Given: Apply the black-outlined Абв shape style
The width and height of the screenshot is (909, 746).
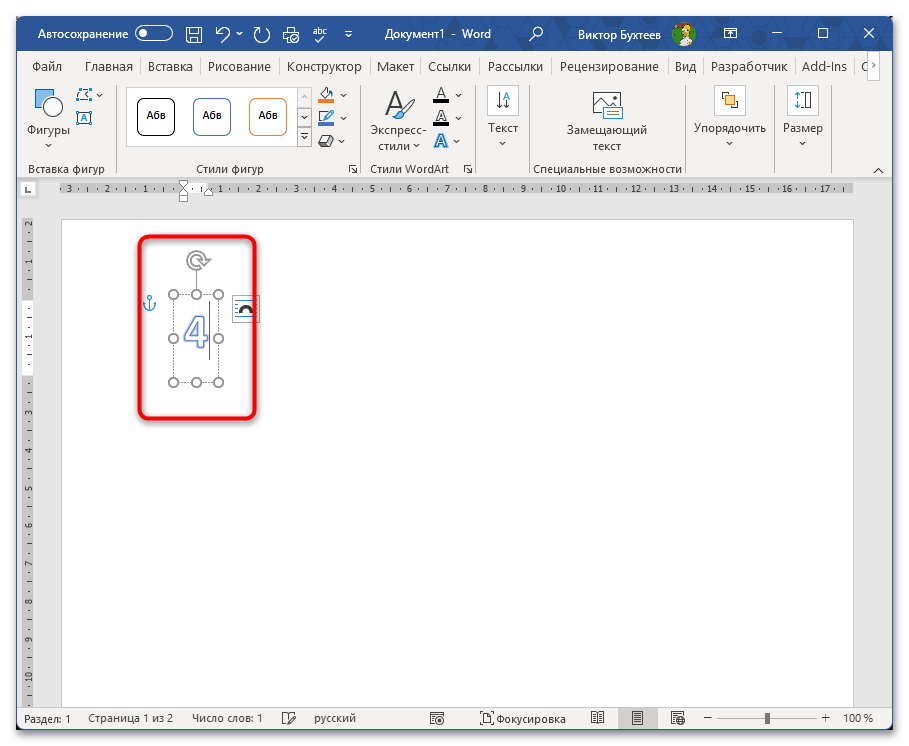Looking at the screenshot, I should 156,115.
